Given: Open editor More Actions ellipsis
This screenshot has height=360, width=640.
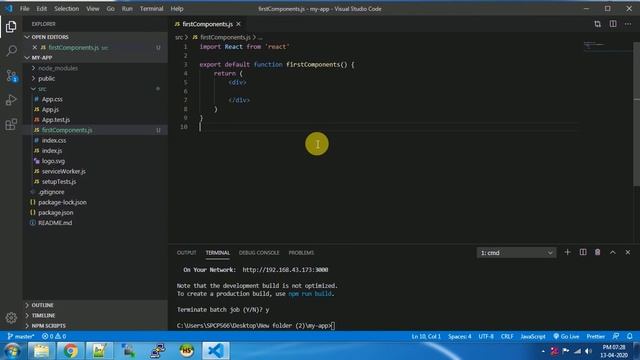Looking at the screenshot, I should point(628,24).
